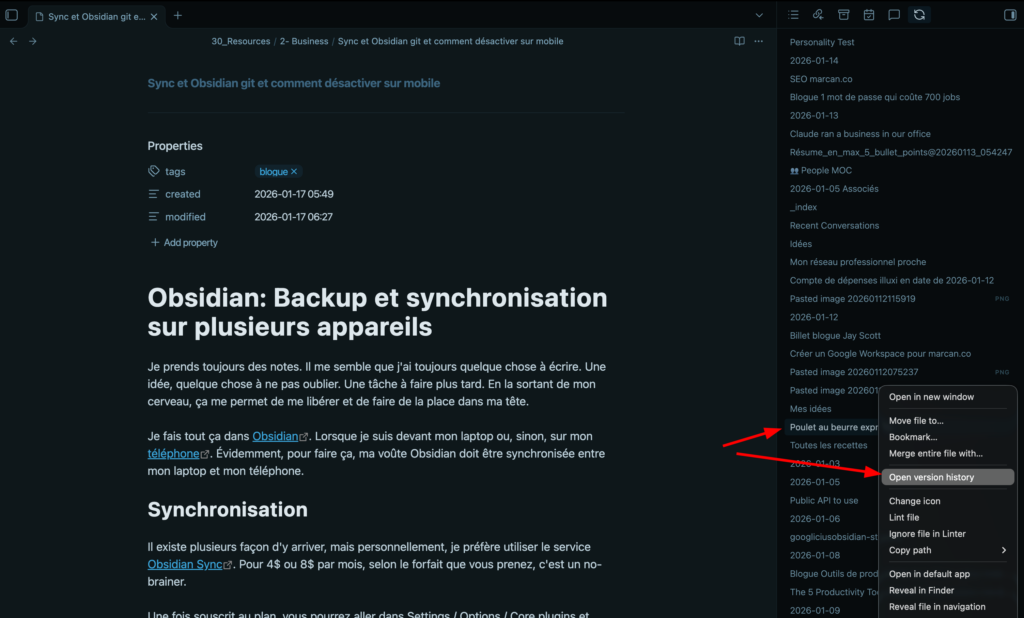Screen dimensions: 1024x618
Task: Open Pasted image 20260112115919
Action: pos(852,299)
